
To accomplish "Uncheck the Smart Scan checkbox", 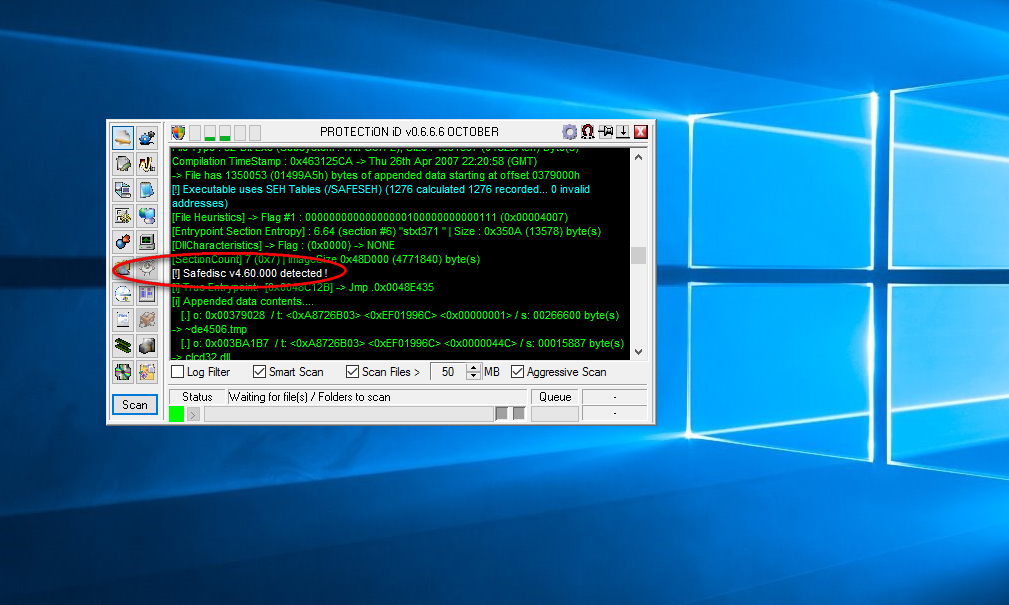I will pyautogui.click(x=259, y=371).
